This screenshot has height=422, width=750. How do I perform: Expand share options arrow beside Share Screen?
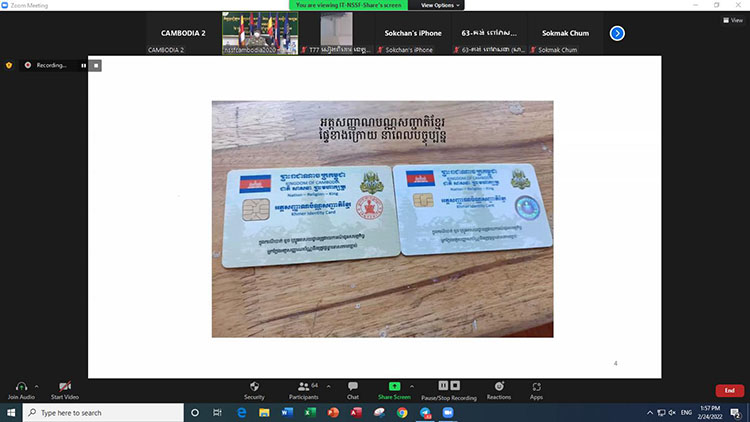click(x=411, y=385)
